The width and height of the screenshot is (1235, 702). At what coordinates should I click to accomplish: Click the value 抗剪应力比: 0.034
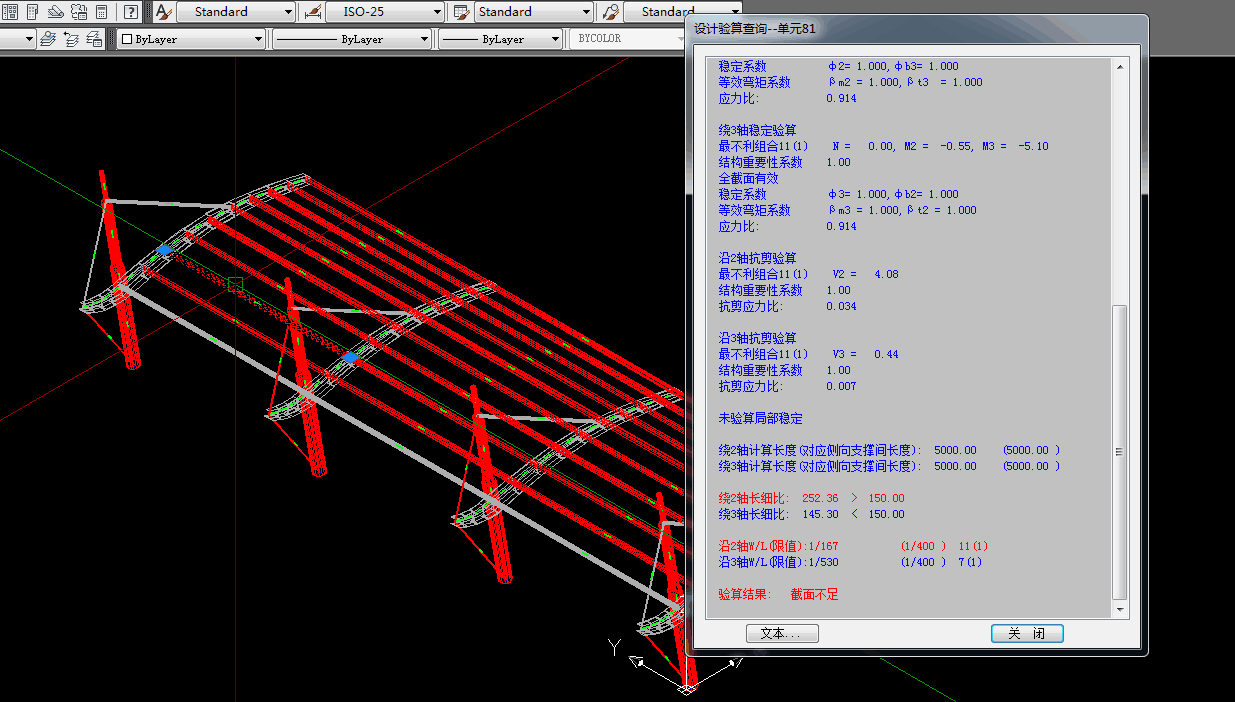pyautogui.click(x=787, y=306)
